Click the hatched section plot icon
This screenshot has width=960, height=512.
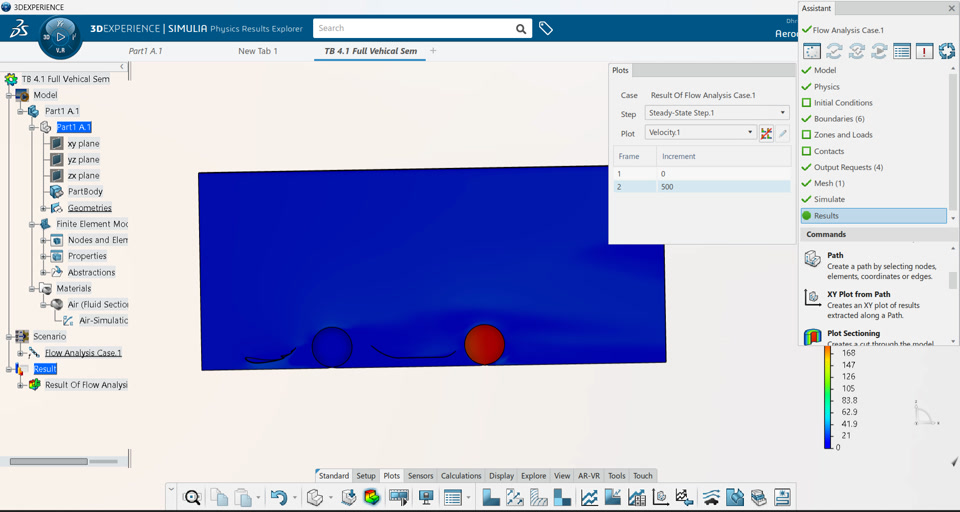(538, 497)
